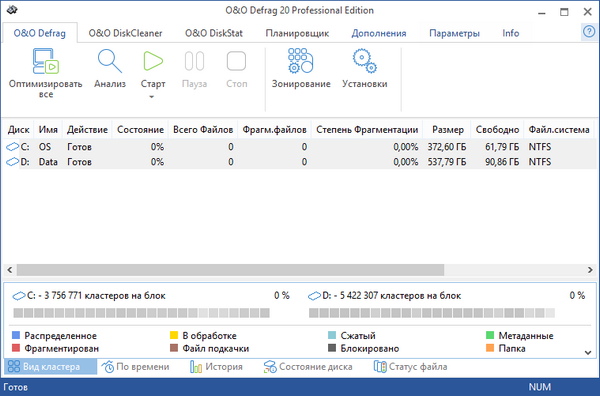Open Установки gears icon
This screenshot has height=396, width=600.
pos(364,61)
